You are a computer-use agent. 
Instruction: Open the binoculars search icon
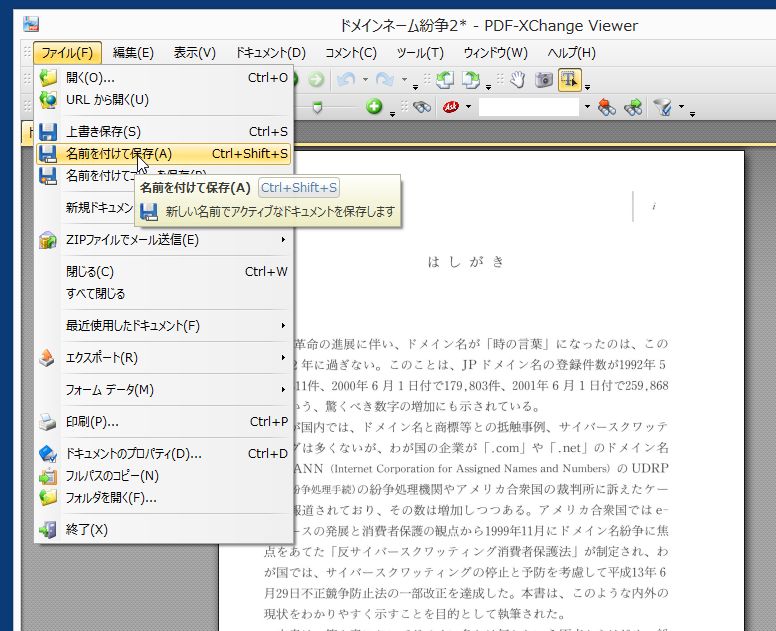[422, 107]
